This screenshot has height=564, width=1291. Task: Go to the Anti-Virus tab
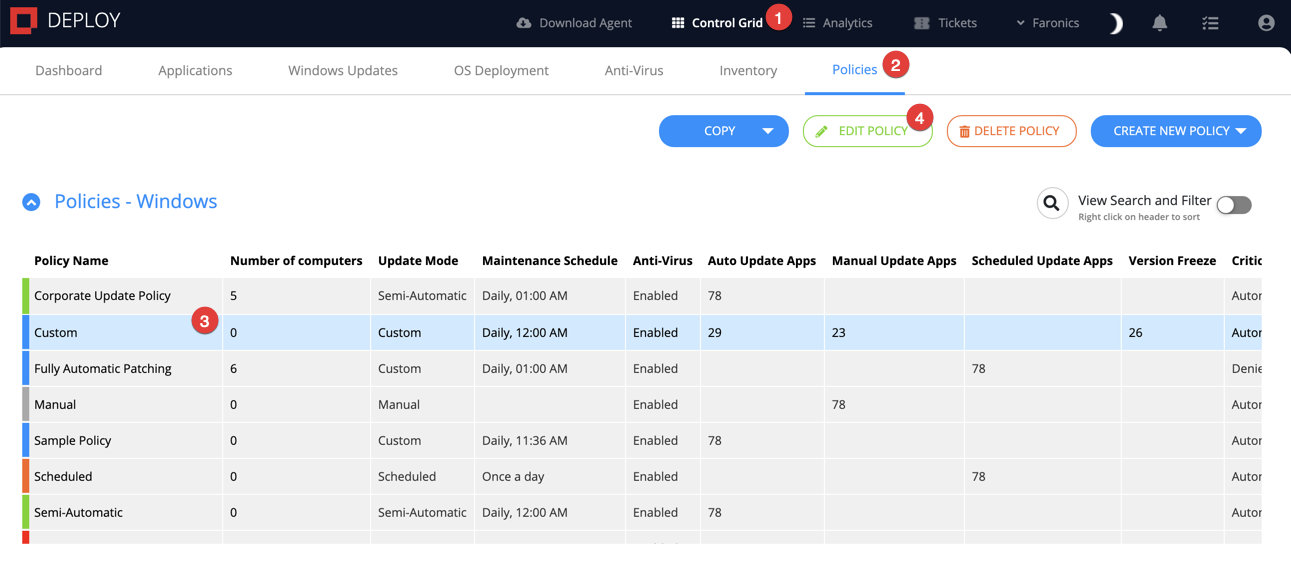click(634, 70)
